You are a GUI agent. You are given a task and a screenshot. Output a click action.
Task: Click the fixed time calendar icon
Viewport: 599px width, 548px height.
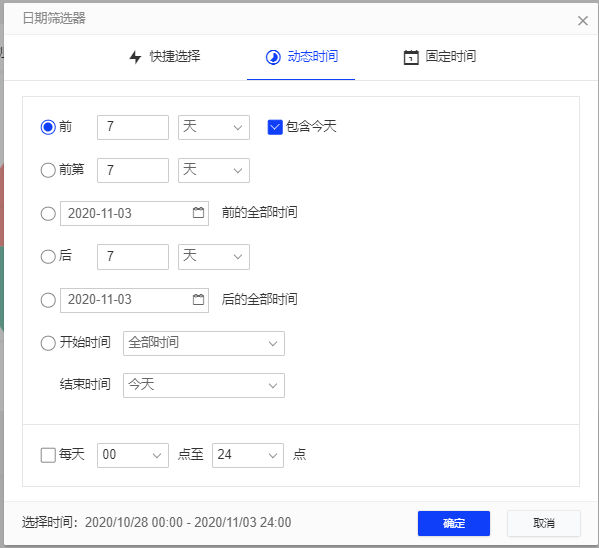[411, 57]
